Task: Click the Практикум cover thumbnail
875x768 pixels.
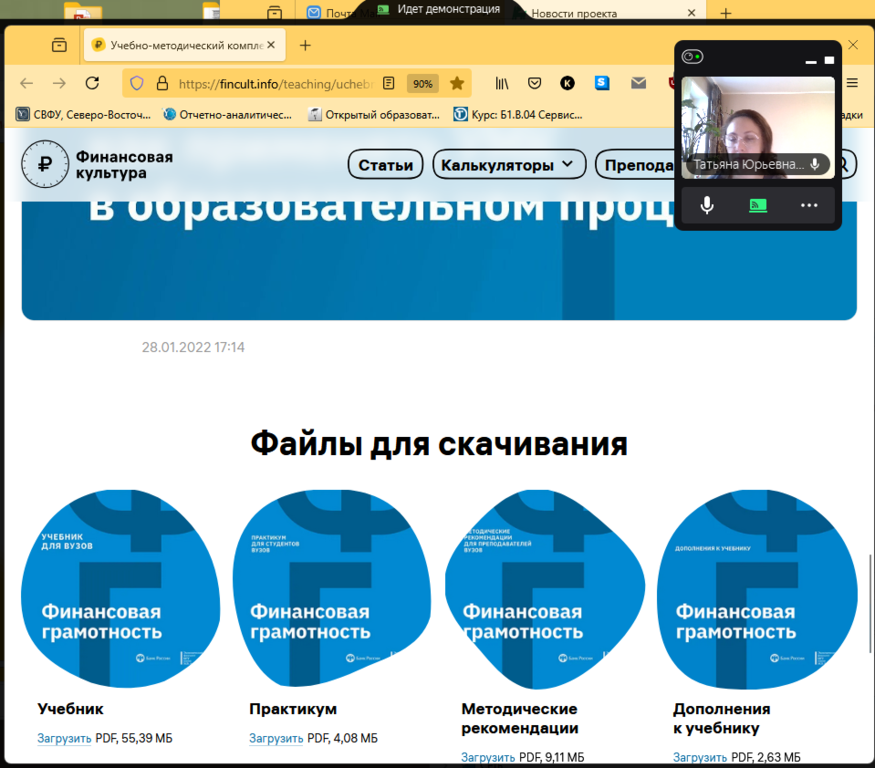Action: point(332,589)
